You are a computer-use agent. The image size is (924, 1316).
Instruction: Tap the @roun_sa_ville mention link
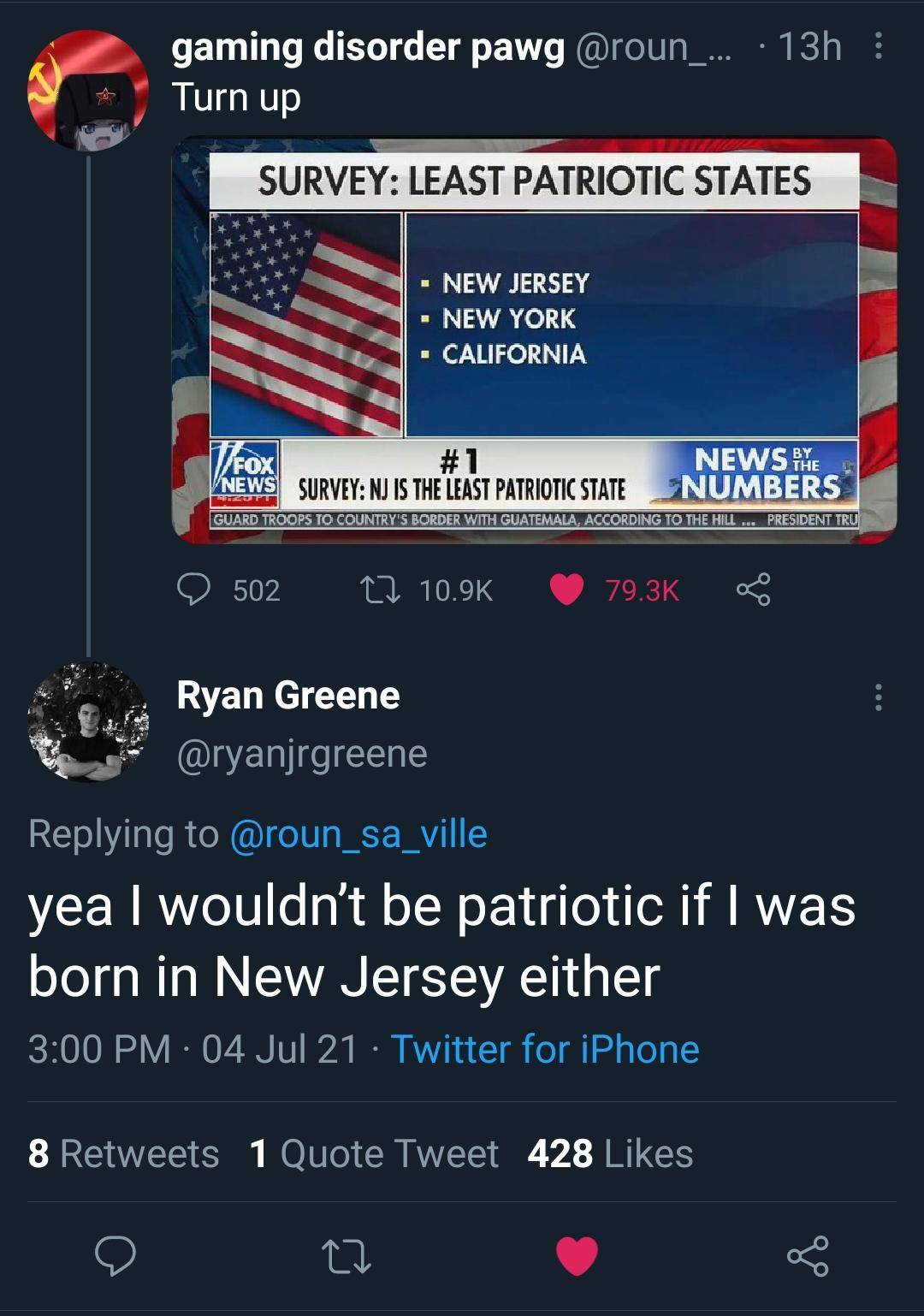(358, 833)
